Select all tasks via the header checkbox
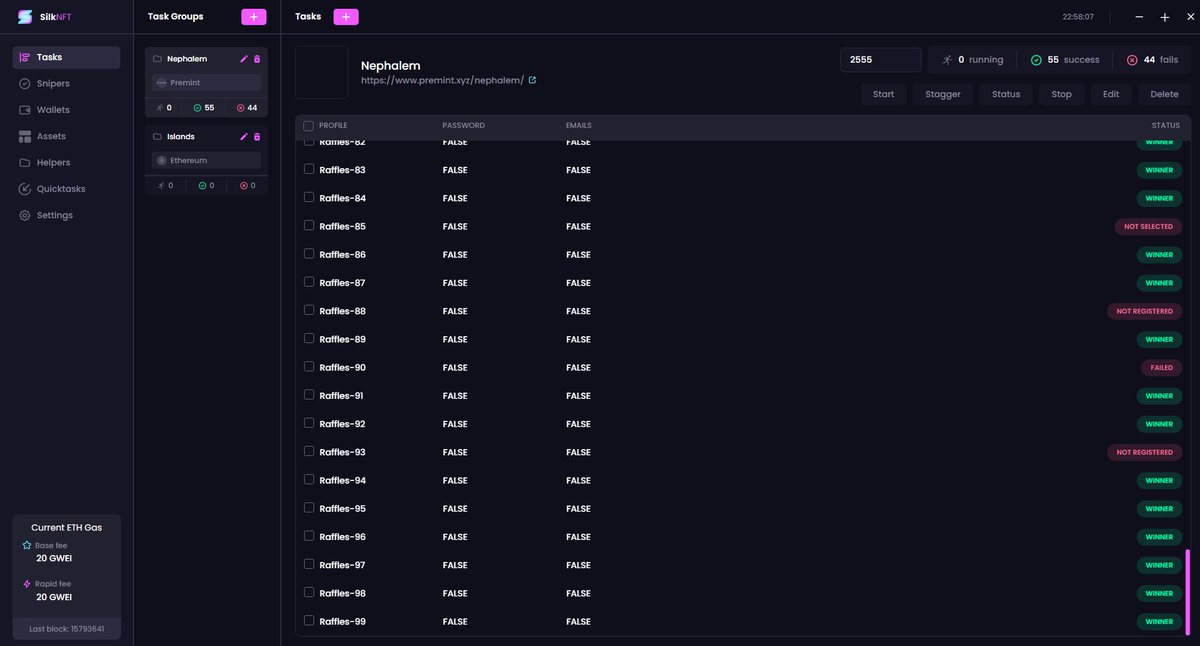Image resolution: width=1200 pixels, height=646 pixels. (x=308, y=125)
